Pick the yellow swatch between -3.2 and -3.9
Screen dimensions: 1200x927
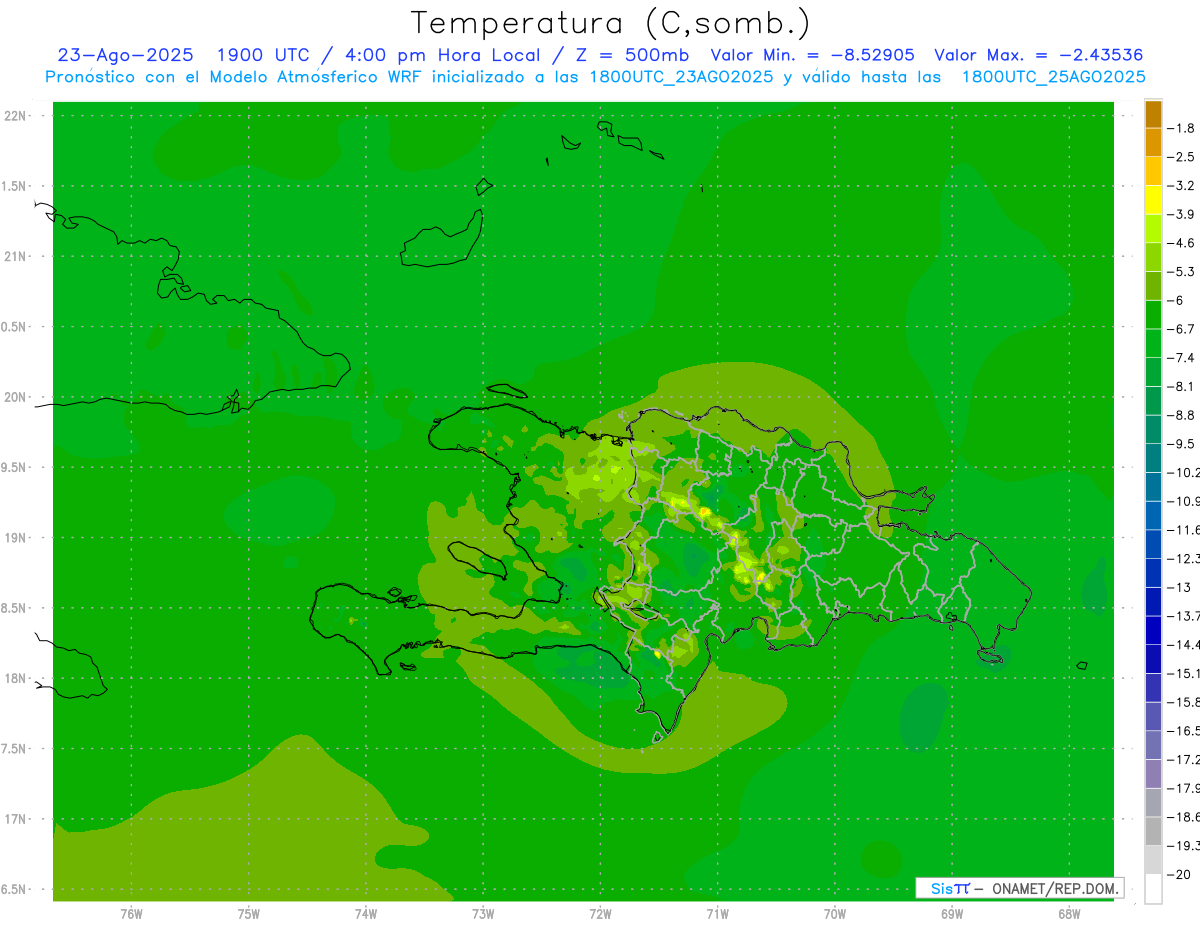[x=1153, y=200]
